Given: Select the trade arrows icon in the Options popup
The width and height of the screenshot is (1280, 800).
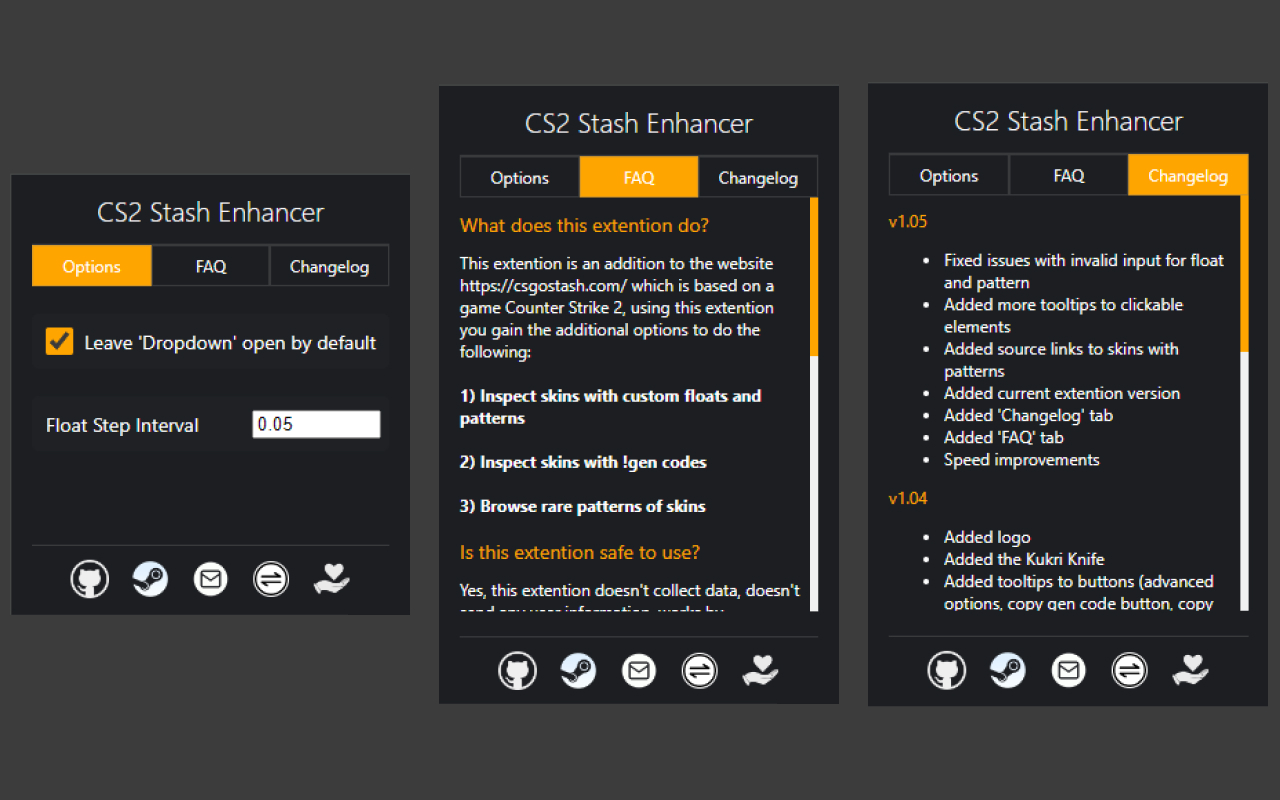Looking at the screenshot, I should pos(271,579).
